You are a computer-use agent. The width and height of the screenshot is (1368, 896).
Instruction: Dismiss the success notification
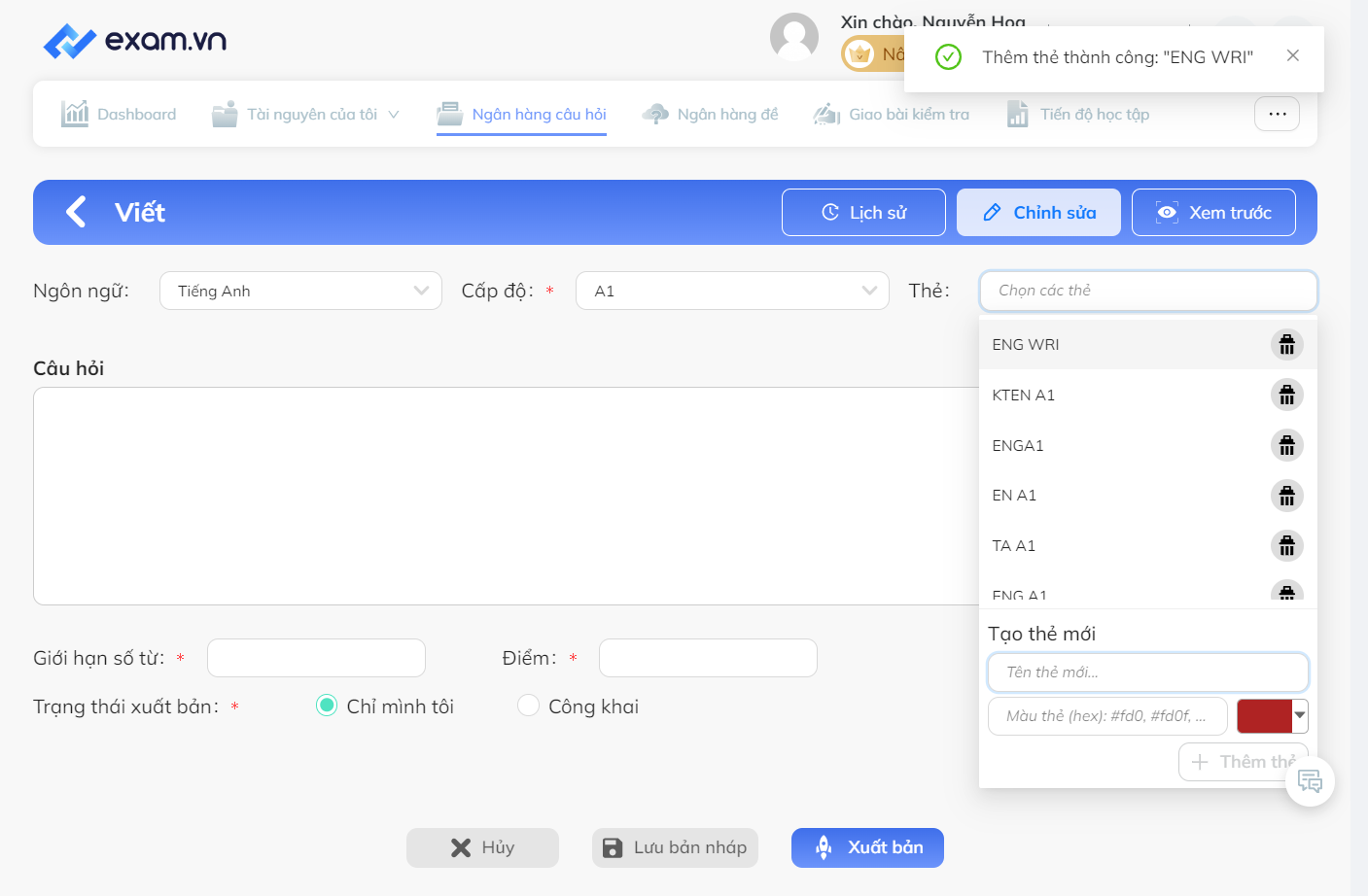pyautogui.click(x=1292, y=55)
